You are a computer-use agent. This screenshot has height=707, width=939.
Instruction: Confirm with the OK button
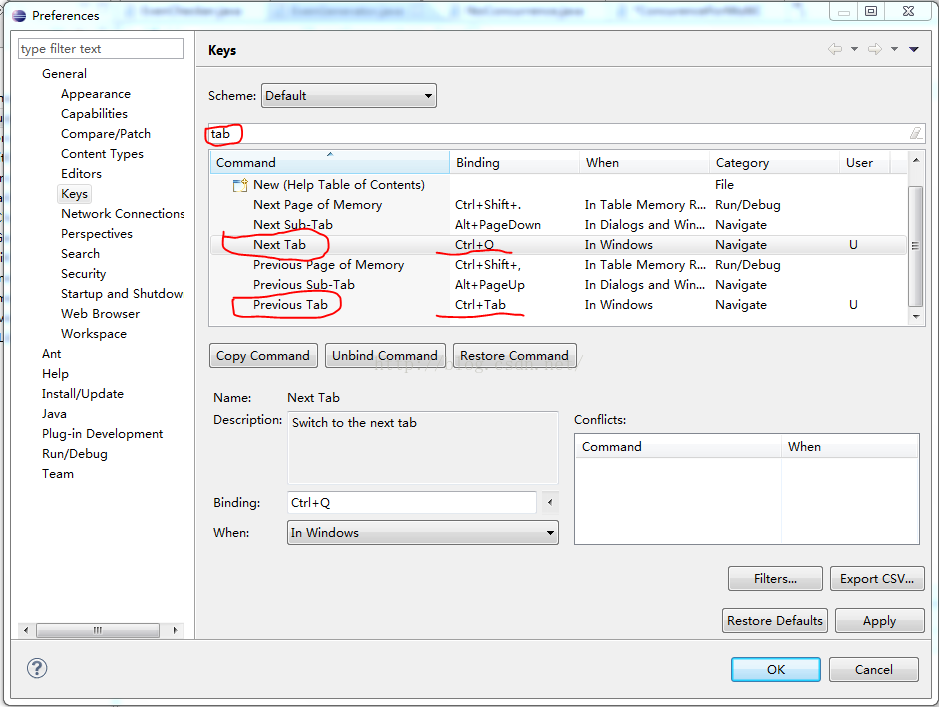click(x=776, y=669)
